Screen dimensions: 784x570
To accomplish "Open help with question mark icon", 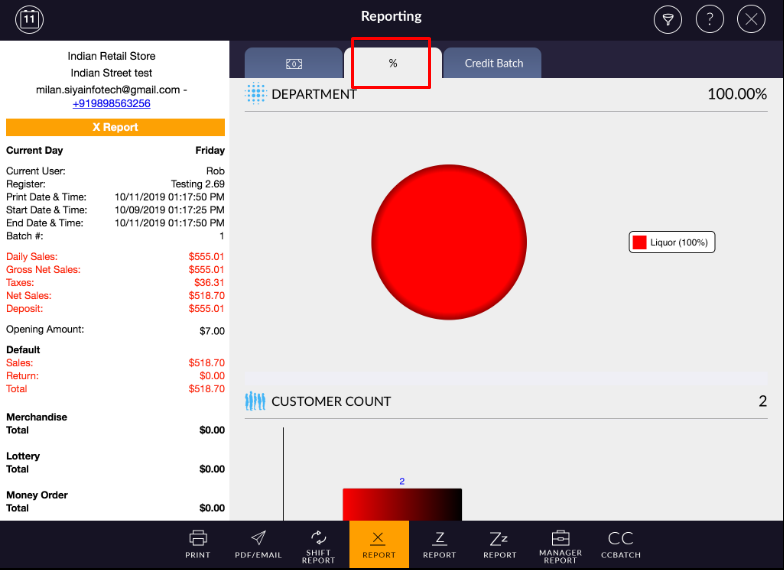I will tap(709, 19).
